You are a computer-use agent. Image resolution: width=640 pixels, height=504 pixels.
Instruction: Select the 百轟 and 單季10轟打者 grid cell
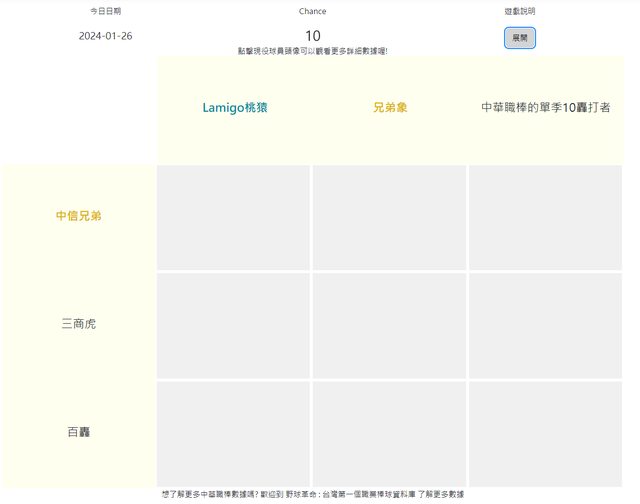click(x=546, y=433)
